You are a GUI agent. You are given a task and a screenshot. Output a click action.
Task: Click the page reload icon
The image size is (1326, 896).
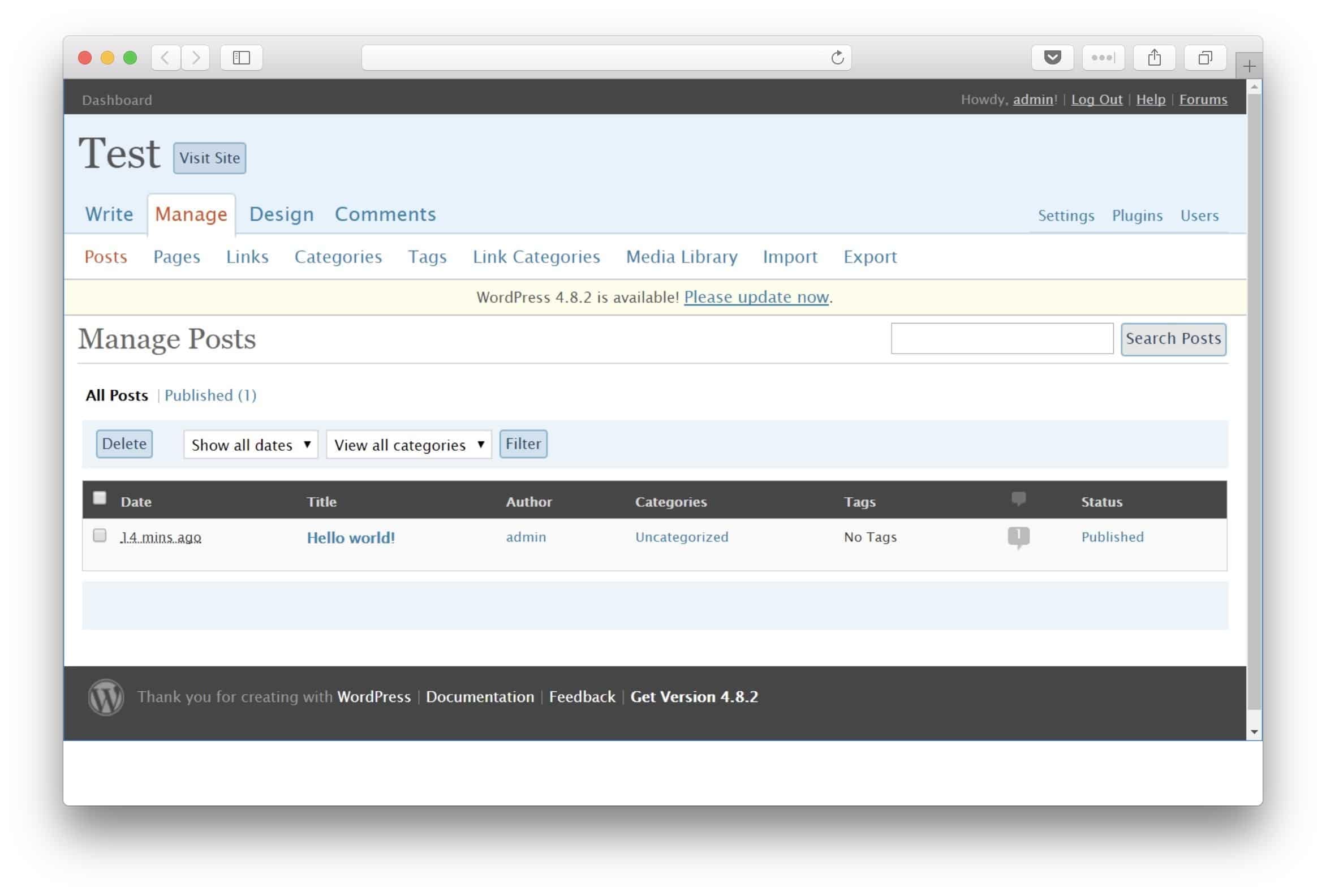837,58
